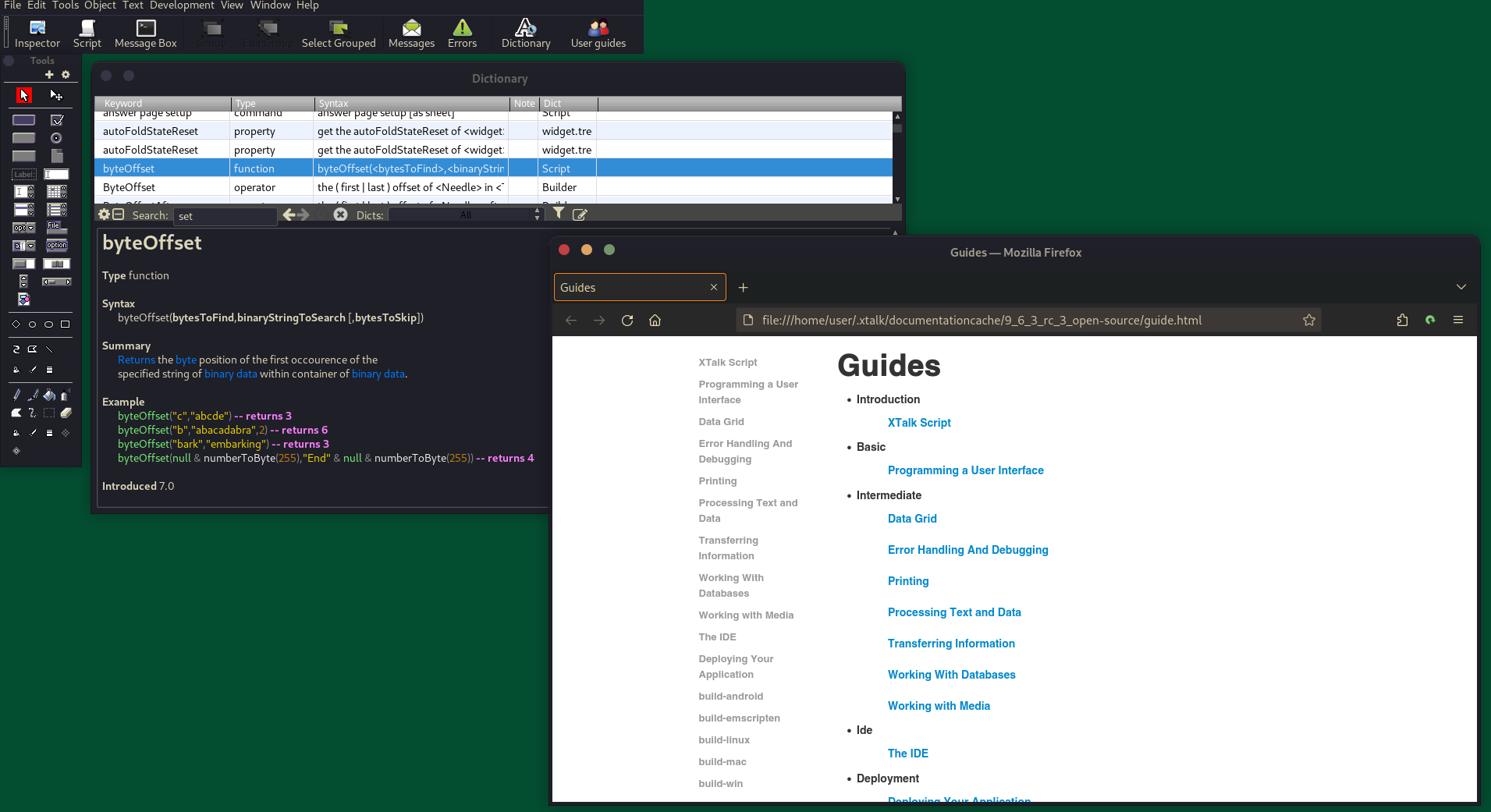Open Dictionary settings gear icon
The image size is (1491, 812).
[x=104, y=215]
